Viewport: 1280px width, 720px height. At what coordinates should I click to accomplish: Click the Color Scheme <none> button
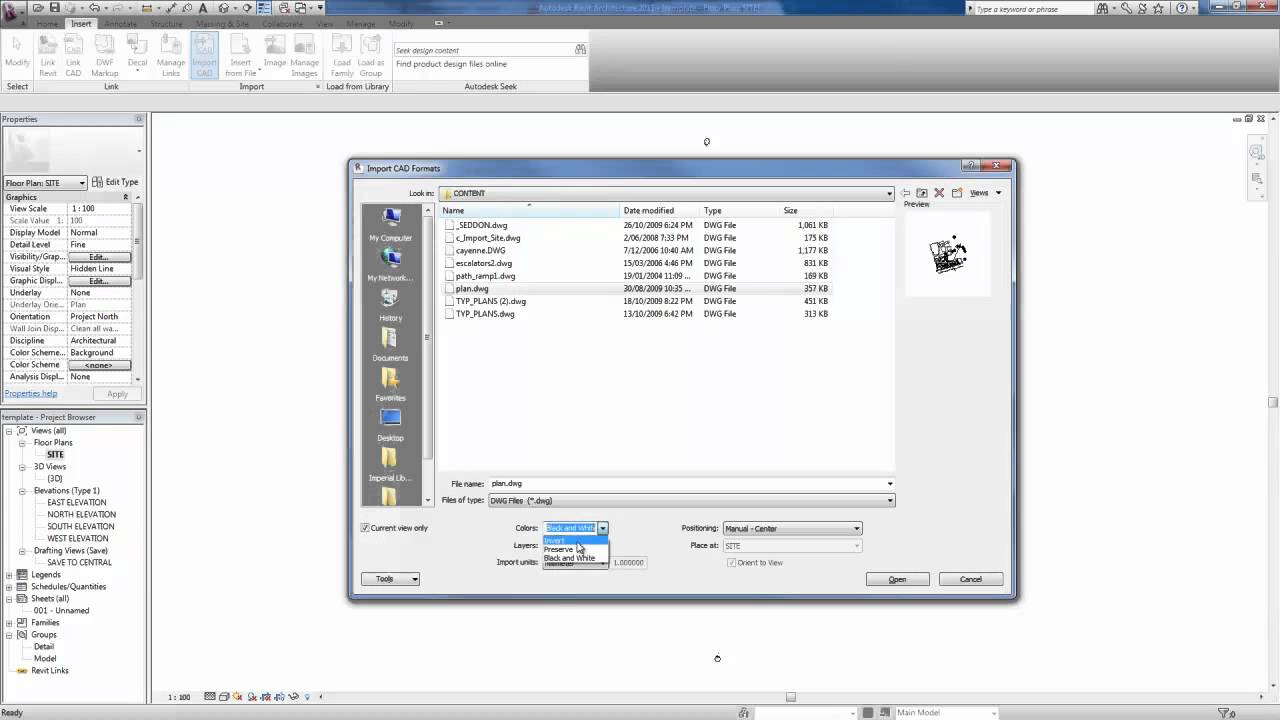pos(99,365)
